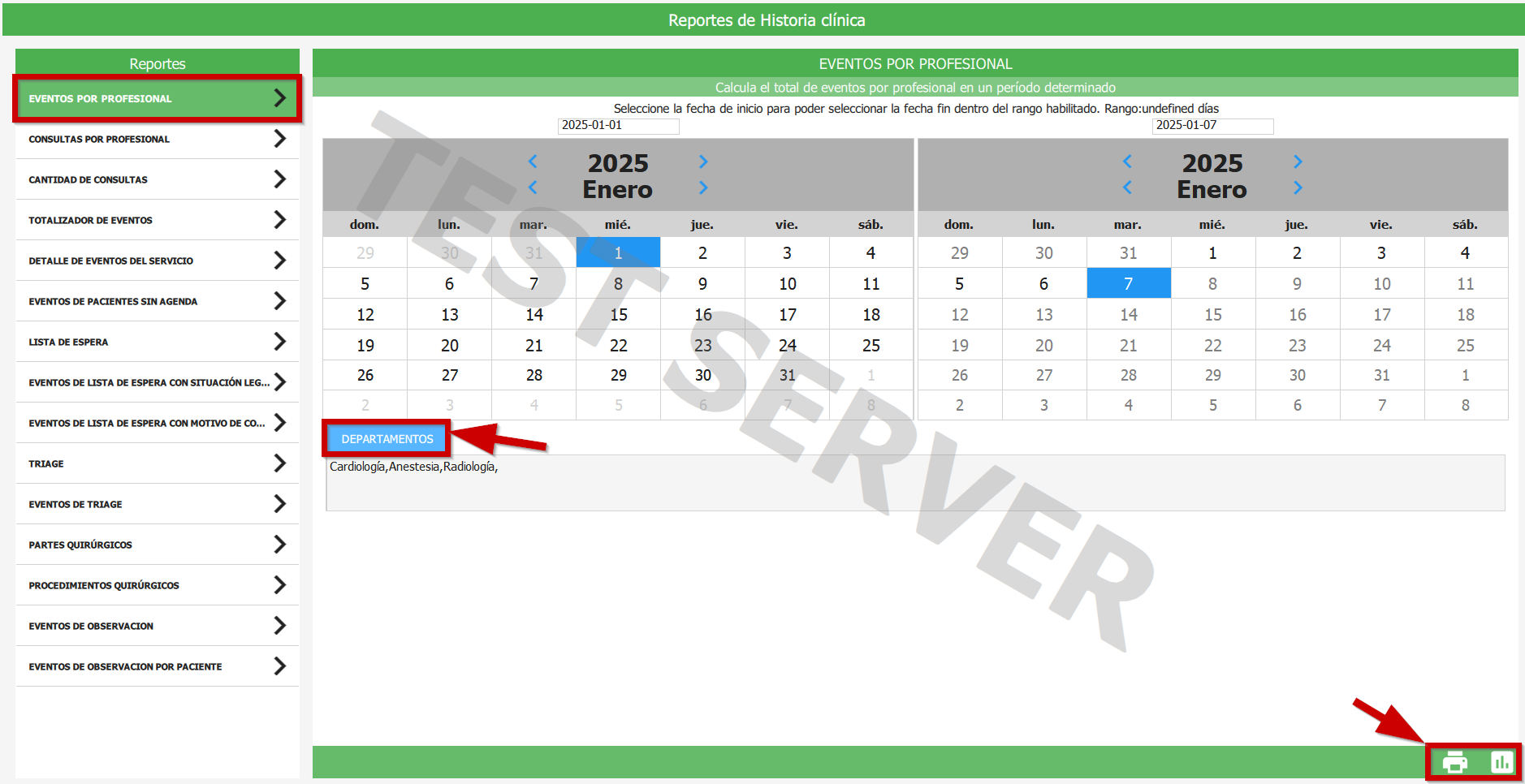1525x784 pixels.
Task: Go to previous year in right calendar
Action: (1127, 162)
